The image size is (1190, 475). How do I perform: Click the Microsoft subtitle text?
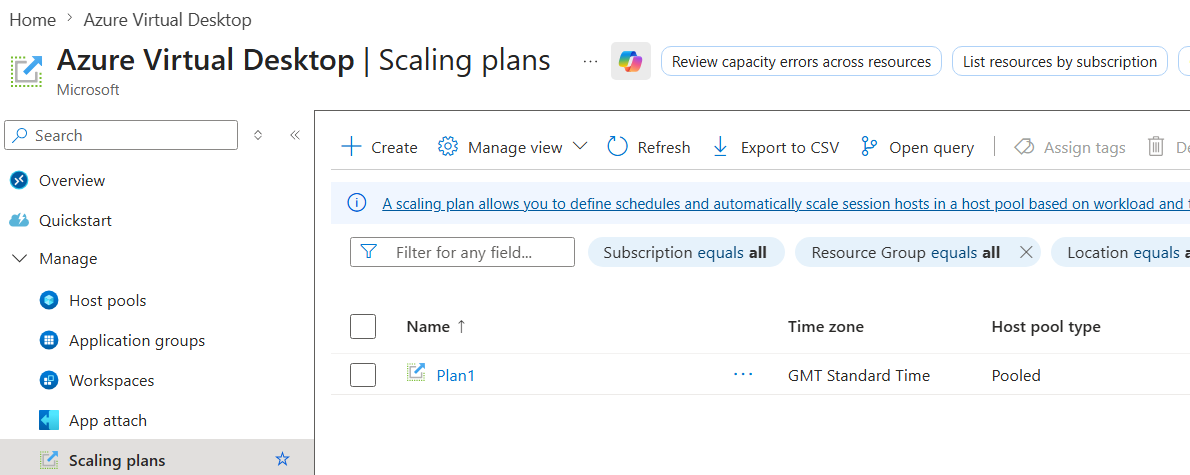coord(88,90)
